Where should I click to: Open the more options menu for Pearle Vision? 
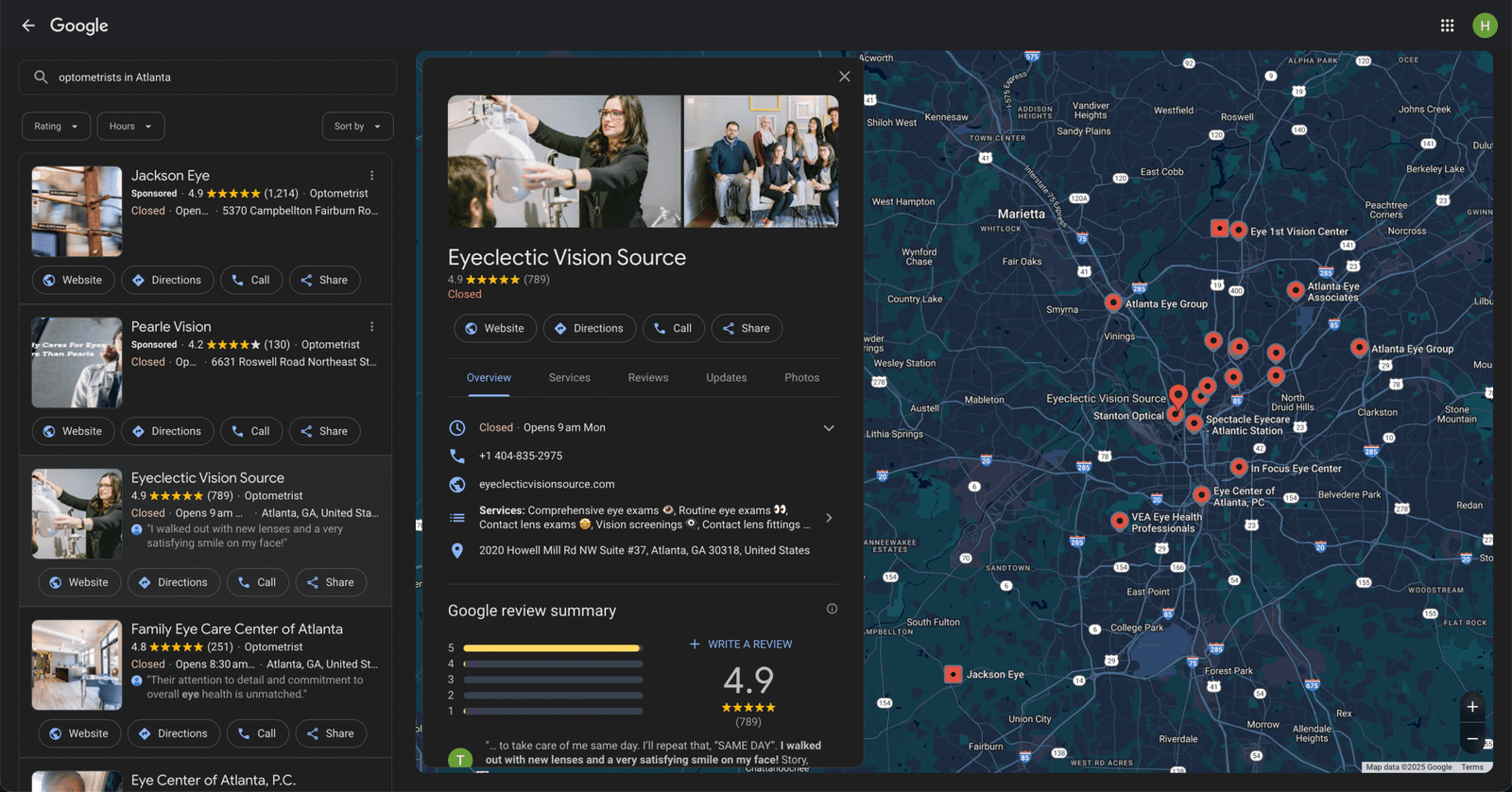(372, 327)
